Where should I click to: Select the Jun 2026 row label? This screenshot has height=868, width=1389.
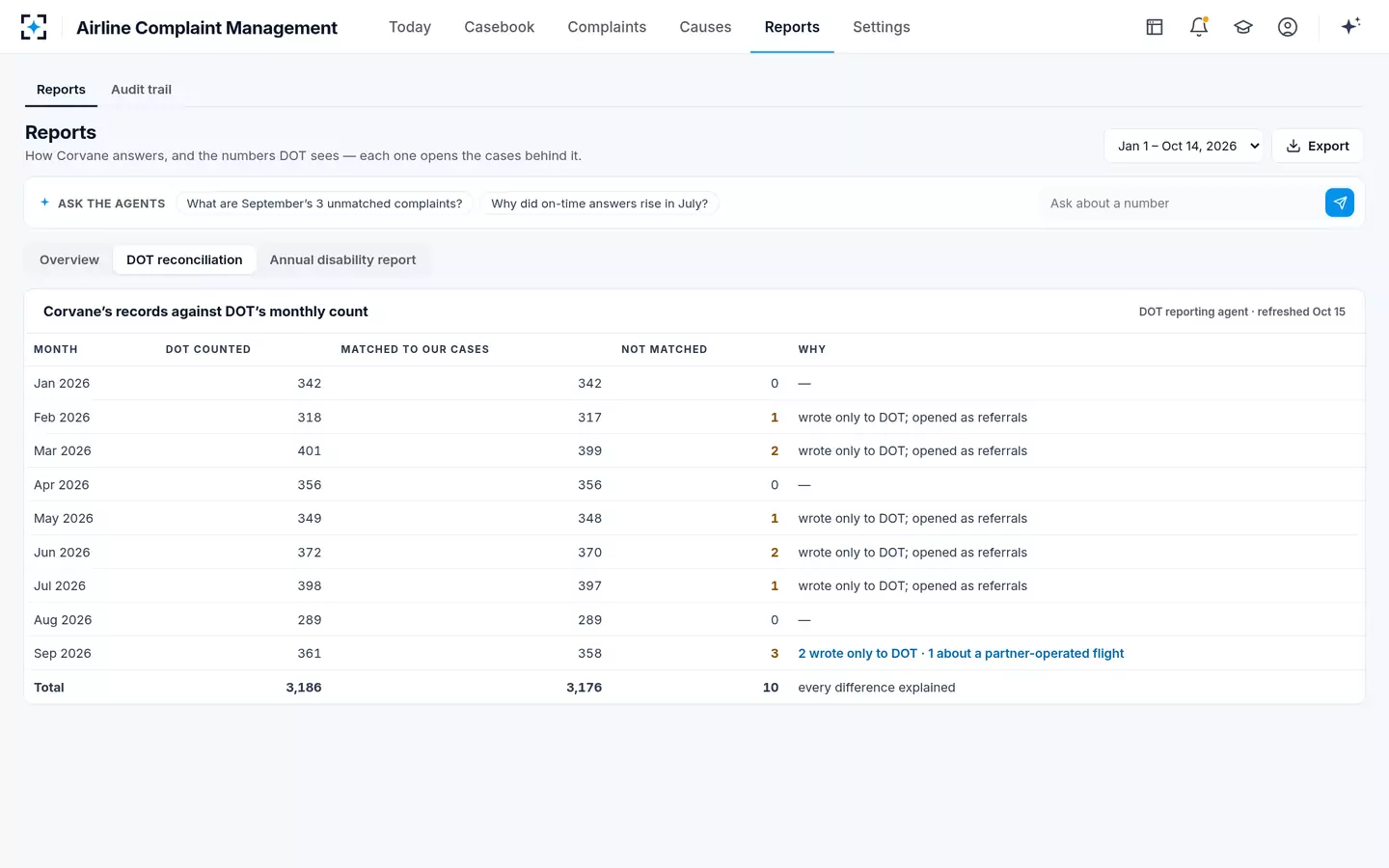62,553
